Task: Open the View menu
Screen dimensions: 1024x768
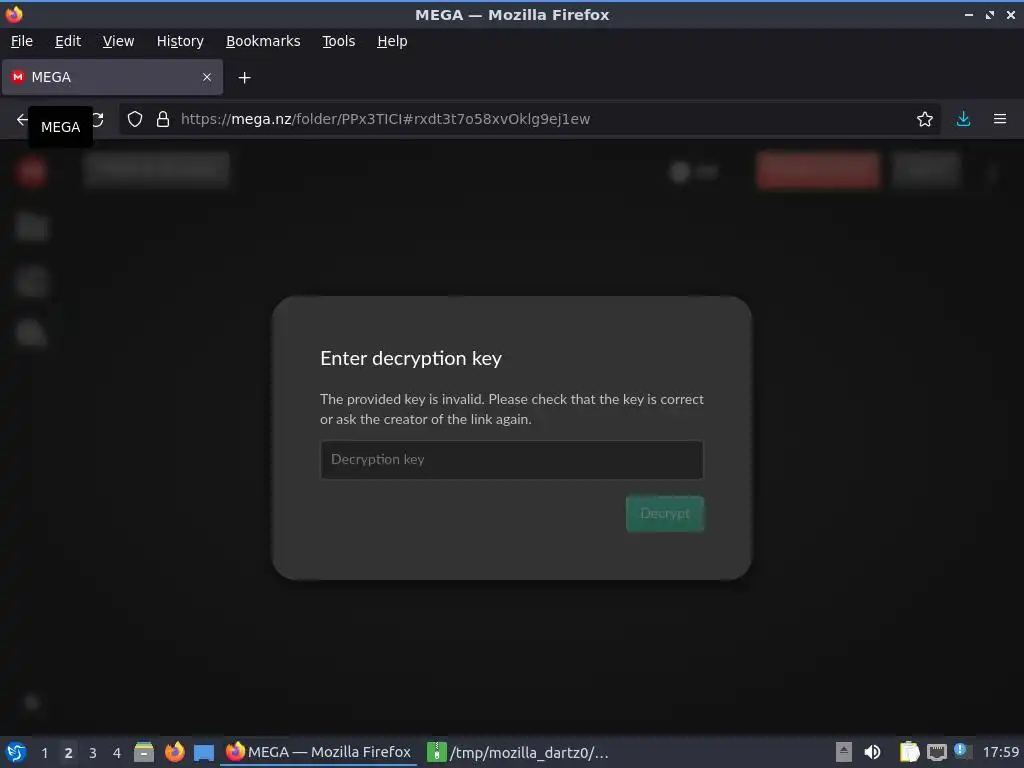Action: (x=118, y=41)
